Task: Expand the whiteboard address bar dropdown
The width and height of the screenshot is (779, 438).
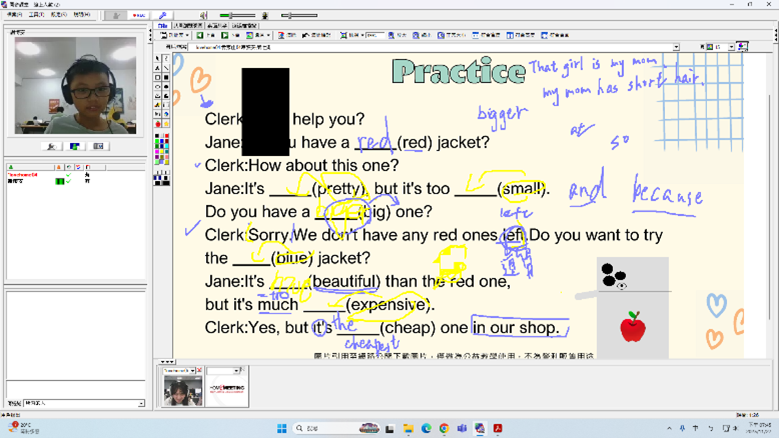Action: [676, 47]
